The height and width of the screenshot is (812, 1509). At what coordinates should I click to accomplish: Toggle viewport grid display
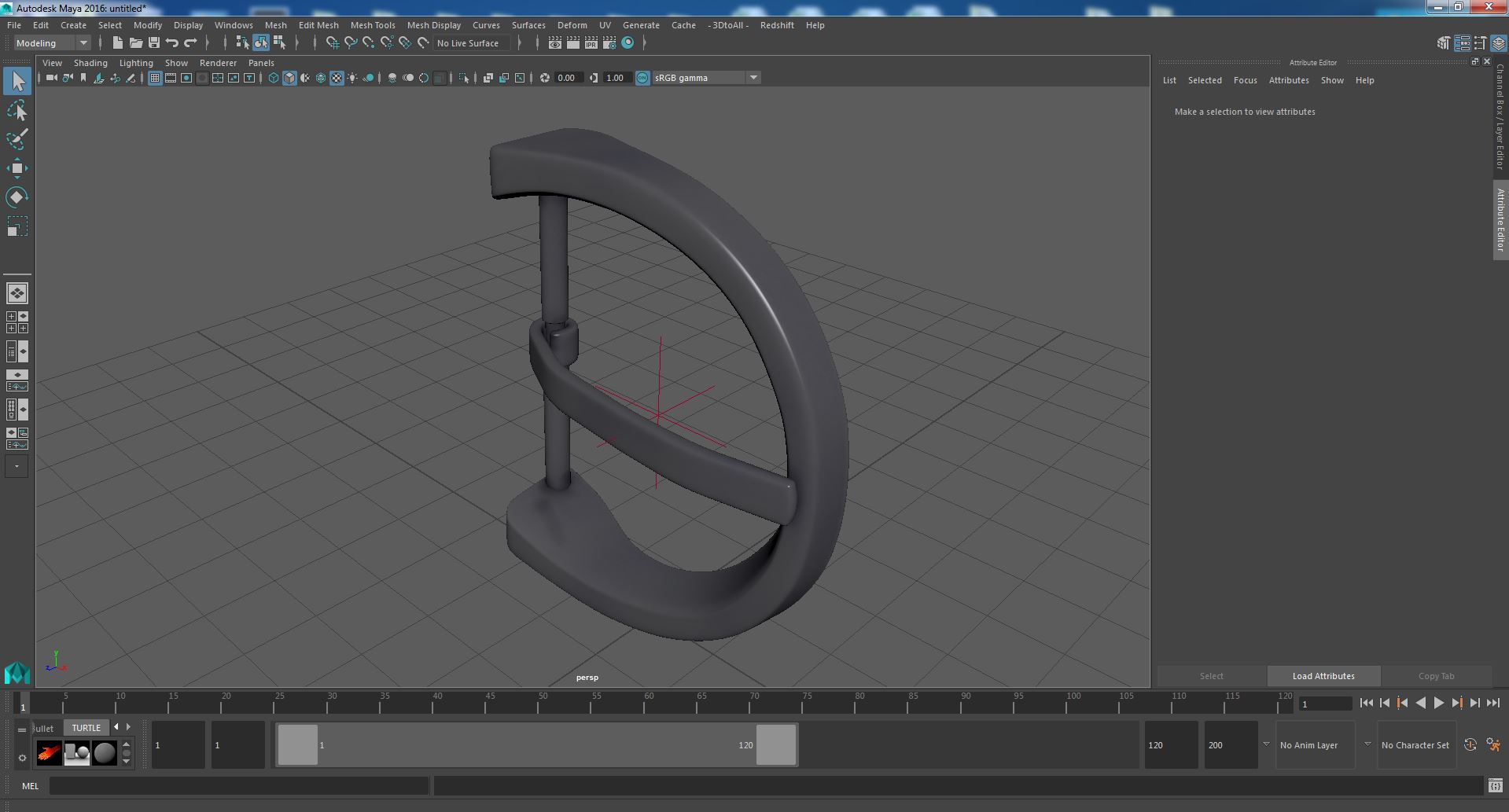(155, 78)
